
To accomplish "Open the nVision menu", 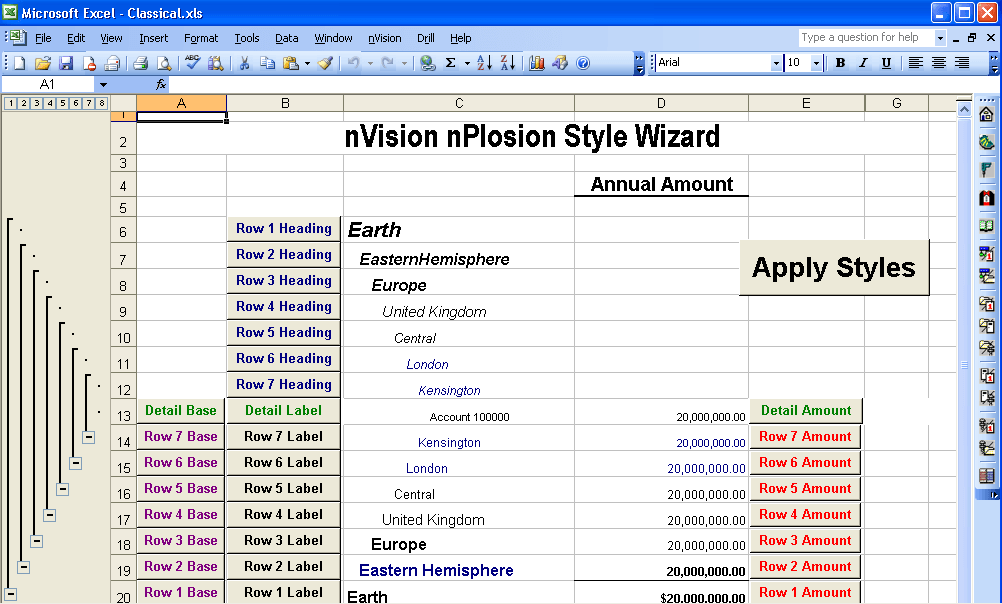I will coord(384,38).
